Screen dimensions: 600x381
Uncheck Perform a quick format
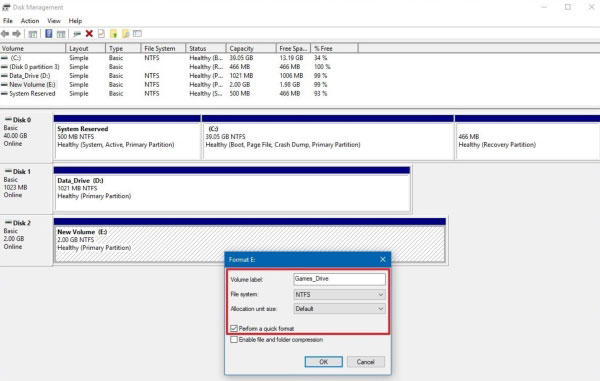tap(234, 329)
